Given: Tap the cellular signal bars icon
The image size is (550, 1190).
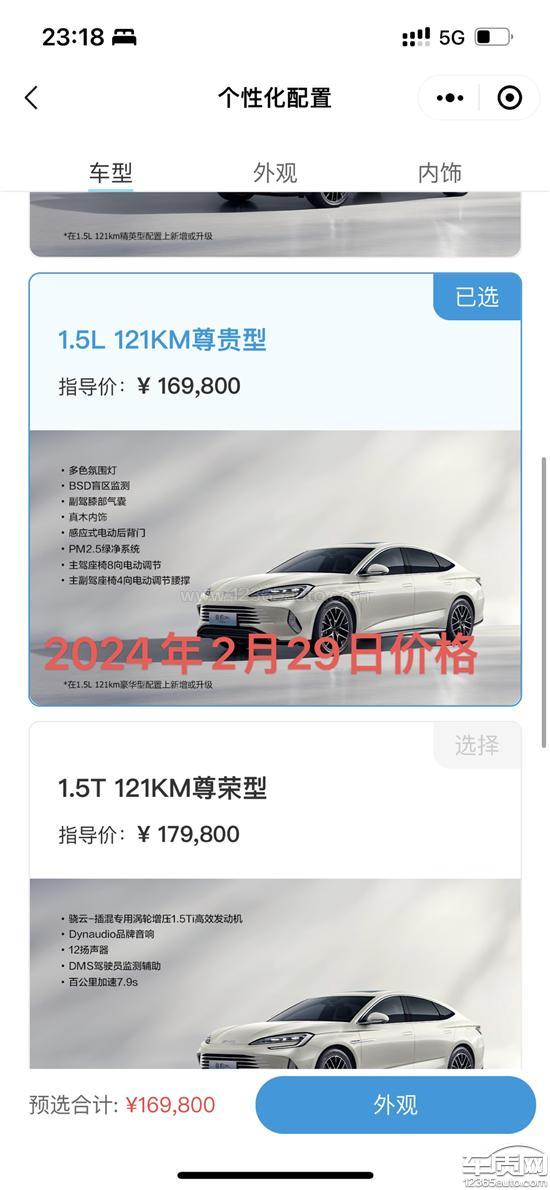Looking at the screenshot, I should point(416,36).
